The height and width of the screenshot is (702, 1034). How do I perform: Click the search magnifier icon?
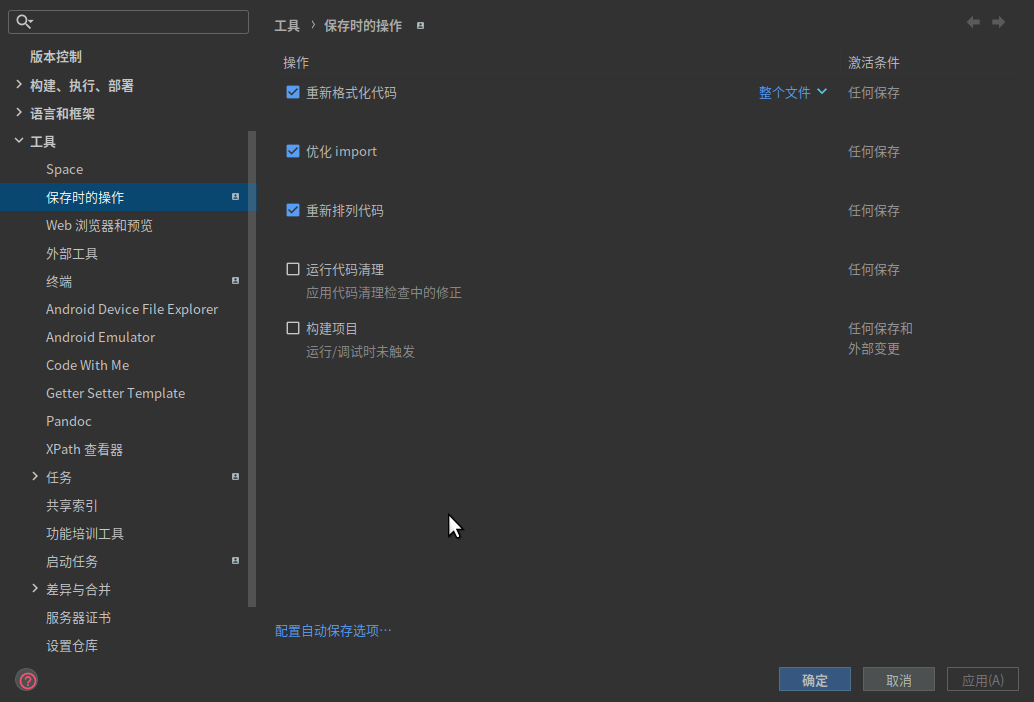pyautogui.click(x=24, y=22)
